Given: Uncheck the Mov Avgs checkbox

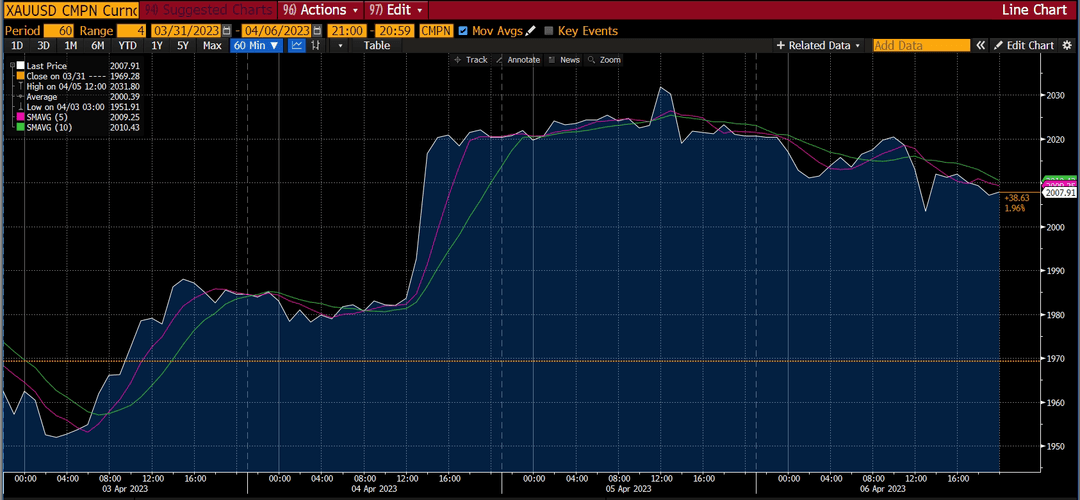Looking at the screenshot, I should (x=463, y=31).
